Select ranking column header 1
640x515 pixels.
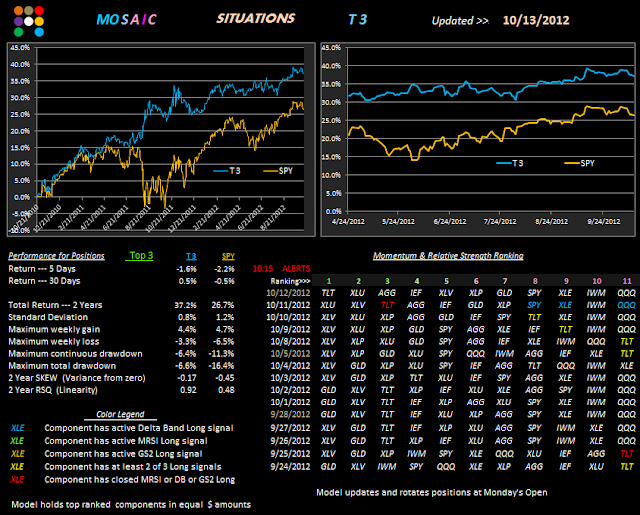coord(329,281)
